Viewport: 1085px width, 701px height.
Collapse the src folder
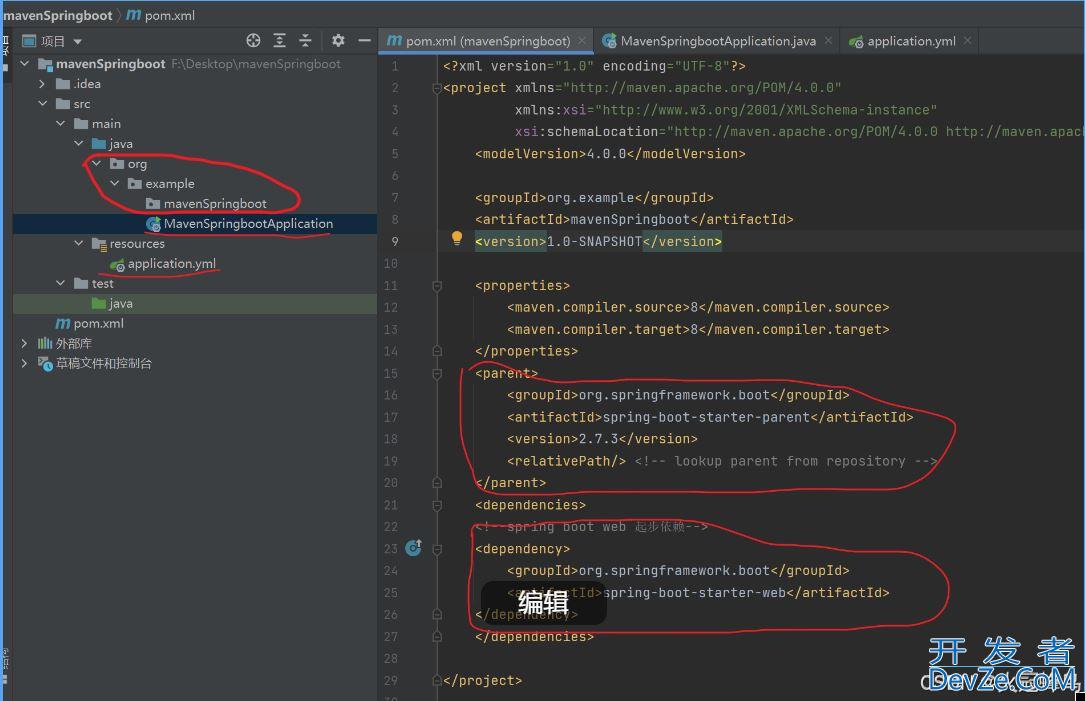click(x=43, y=104)
